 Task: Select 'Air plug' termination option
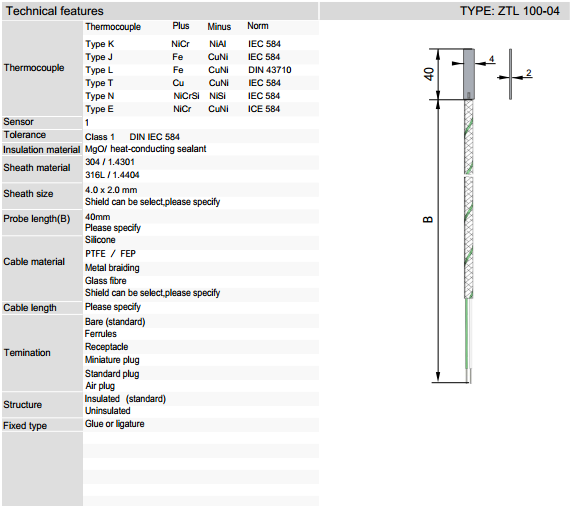pos(100,386)
